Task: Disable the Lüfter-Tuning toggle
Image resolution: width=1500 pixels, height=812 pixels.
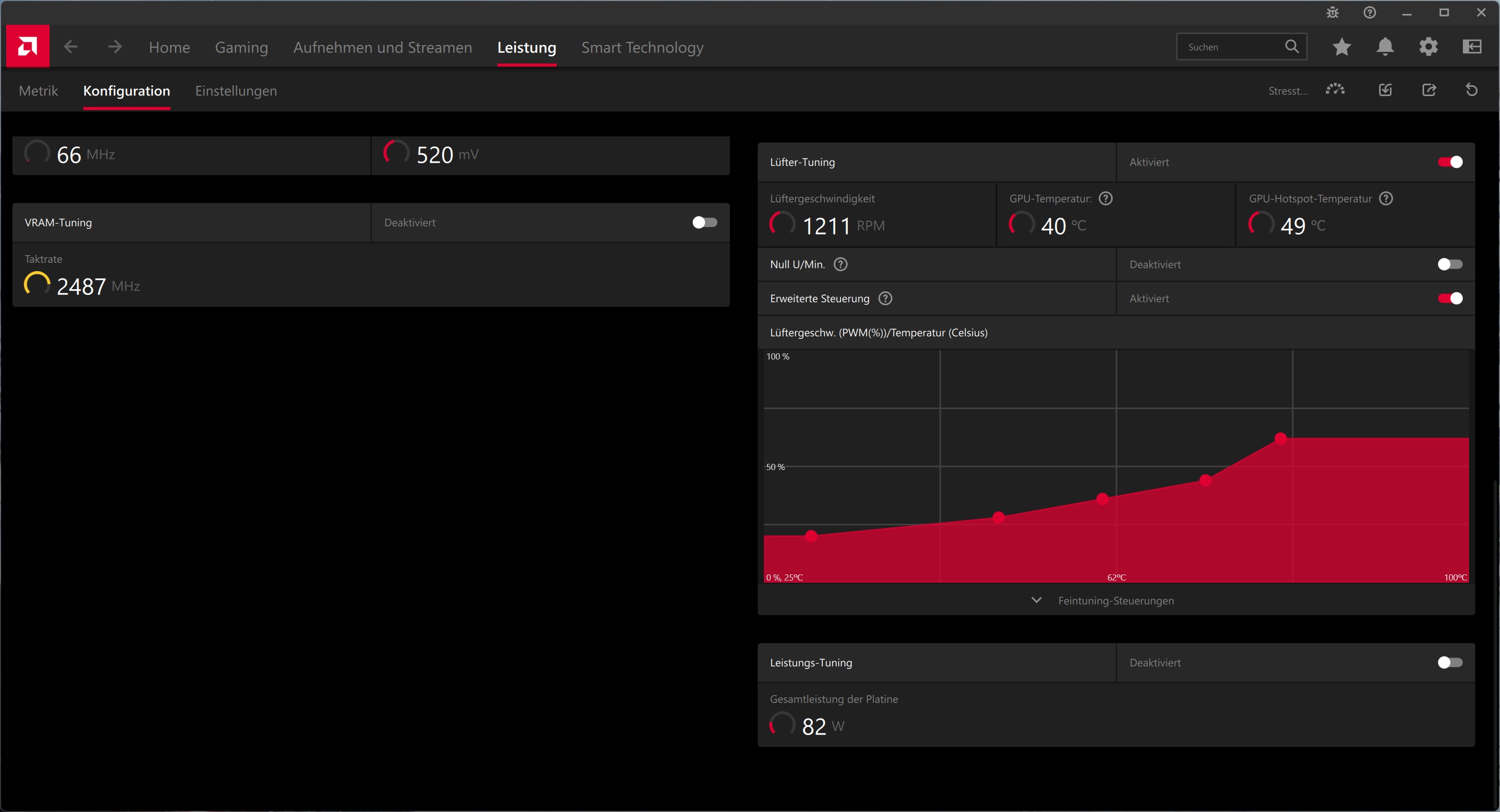Action: tap(1449, 162)
